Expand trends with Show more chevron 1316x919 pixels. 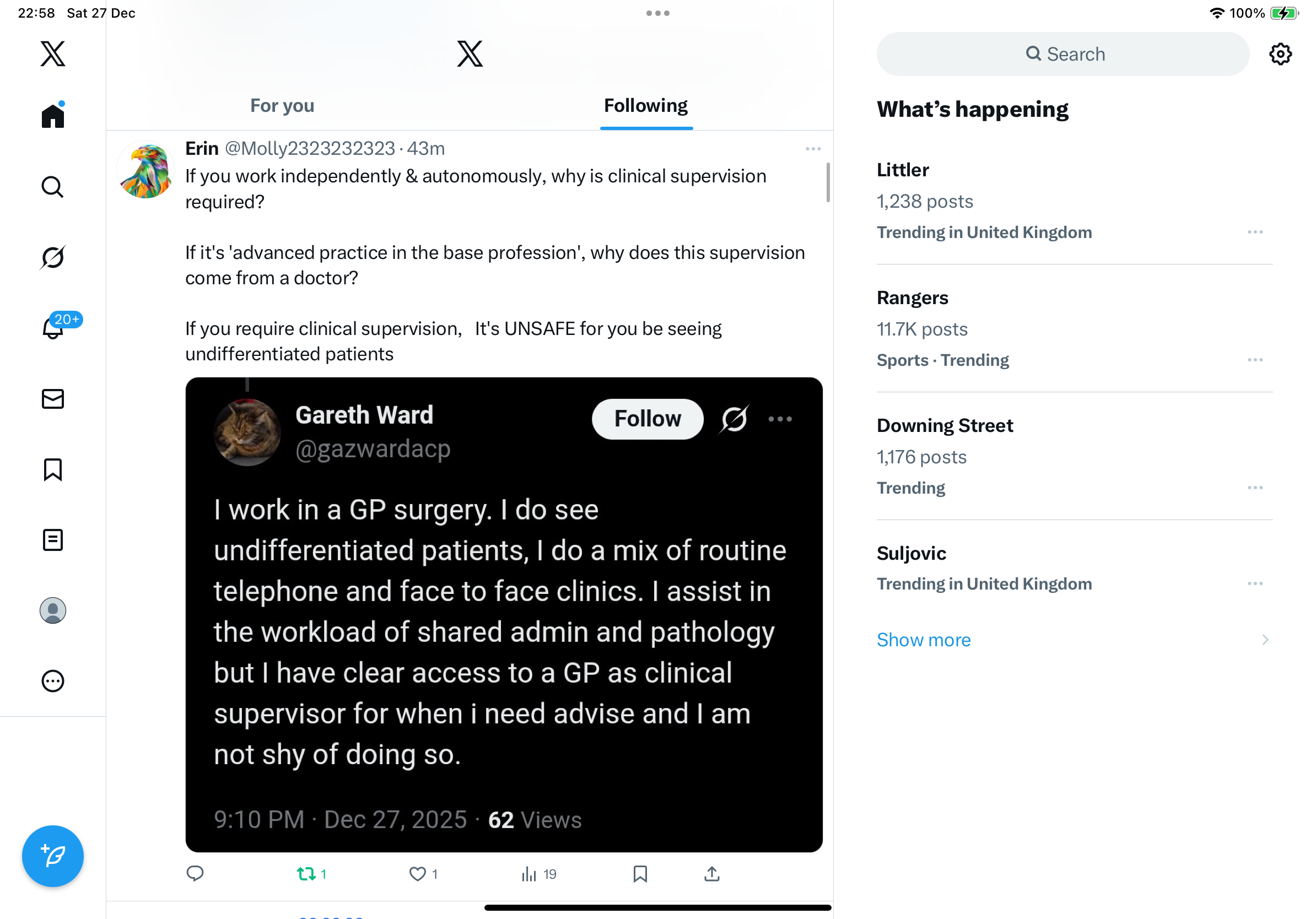coord(1265,640)
